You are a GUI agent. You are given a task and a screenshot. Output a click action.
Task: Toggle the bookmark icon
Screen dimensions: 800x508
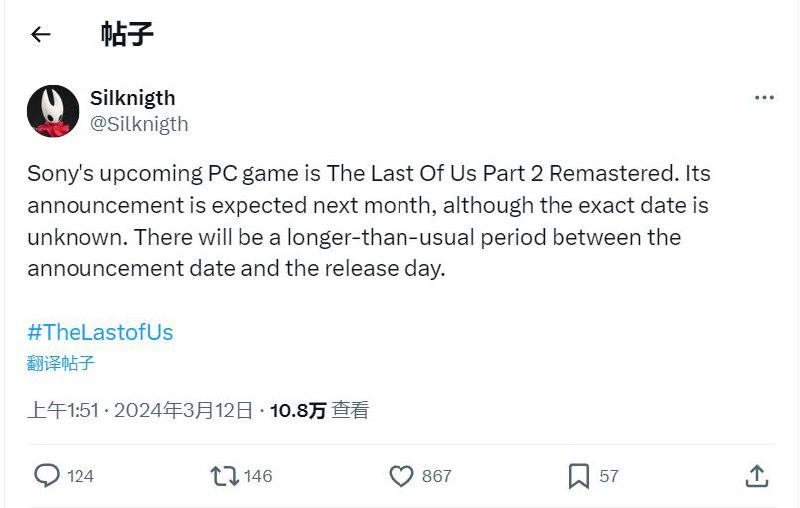(578, 476)
